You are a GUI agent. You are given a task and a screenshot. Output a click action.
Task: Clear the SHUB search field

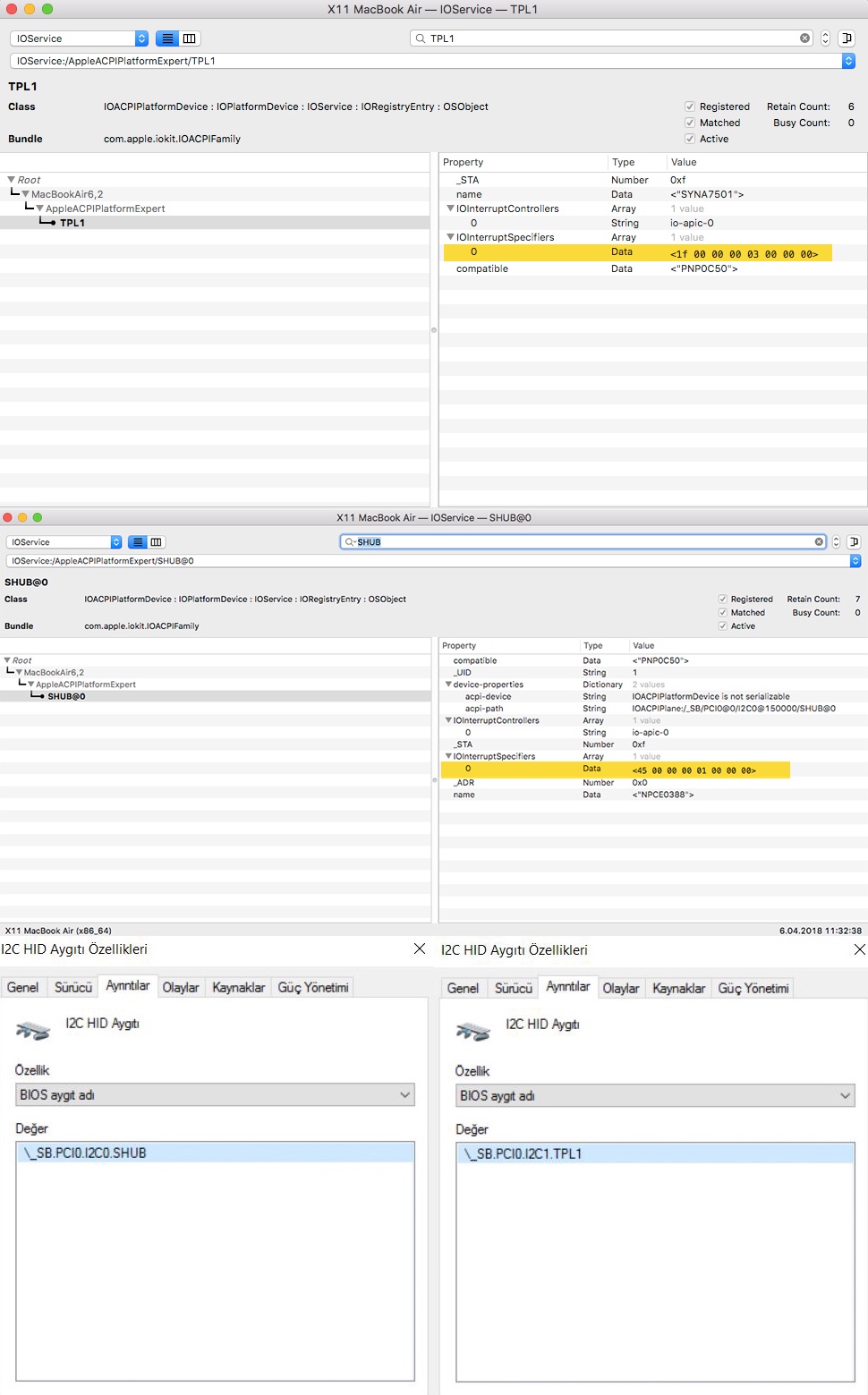819,542
